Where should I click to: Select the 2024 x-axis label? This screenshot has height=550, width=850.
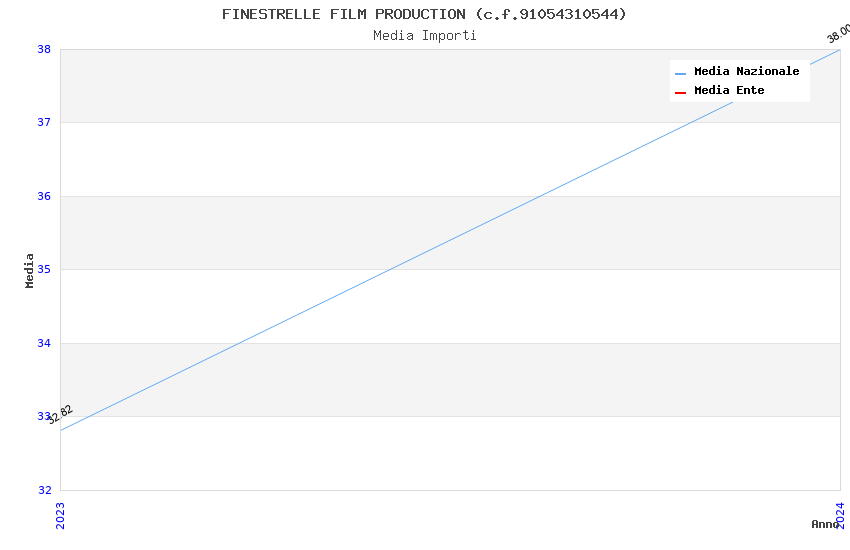click(x=840, y=514)
